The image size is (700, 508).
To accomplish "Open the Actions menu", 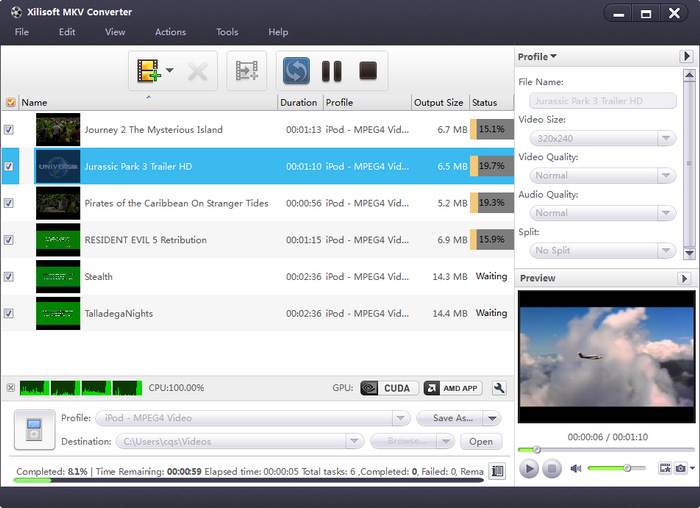I will 170,32.
